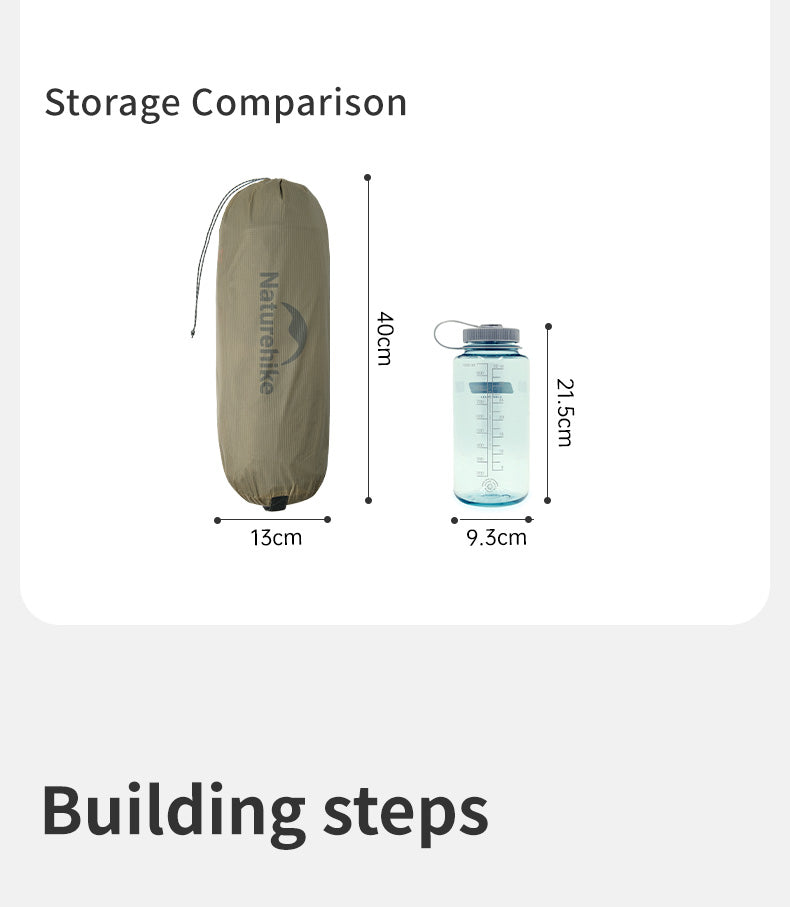Click the 40cm height label
Screen dimensions: 790x907
tap(386, 339)
